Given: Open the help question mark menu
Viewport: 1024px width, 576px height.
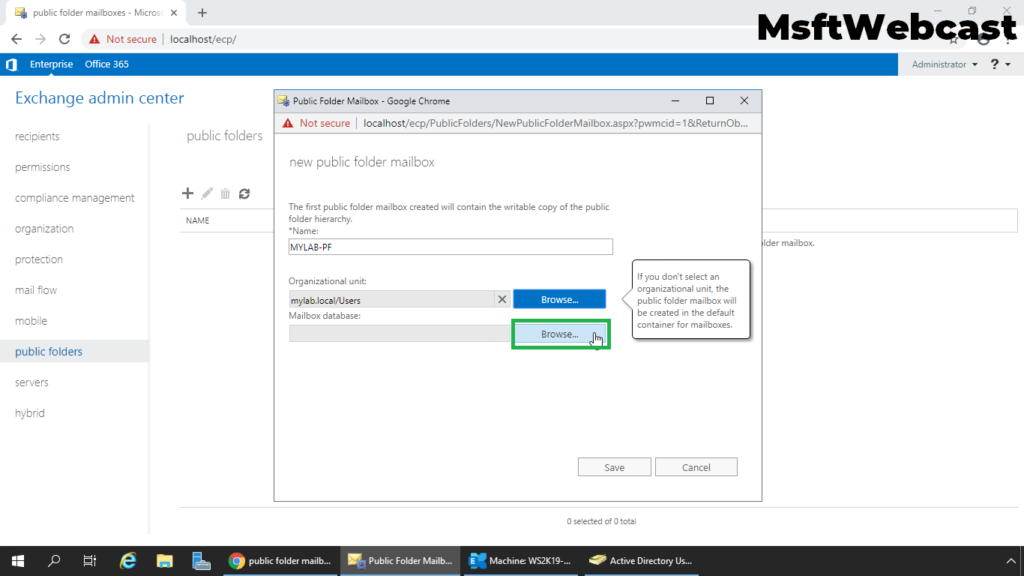Looking at the screenshot, I should (x=1000, y=64).
